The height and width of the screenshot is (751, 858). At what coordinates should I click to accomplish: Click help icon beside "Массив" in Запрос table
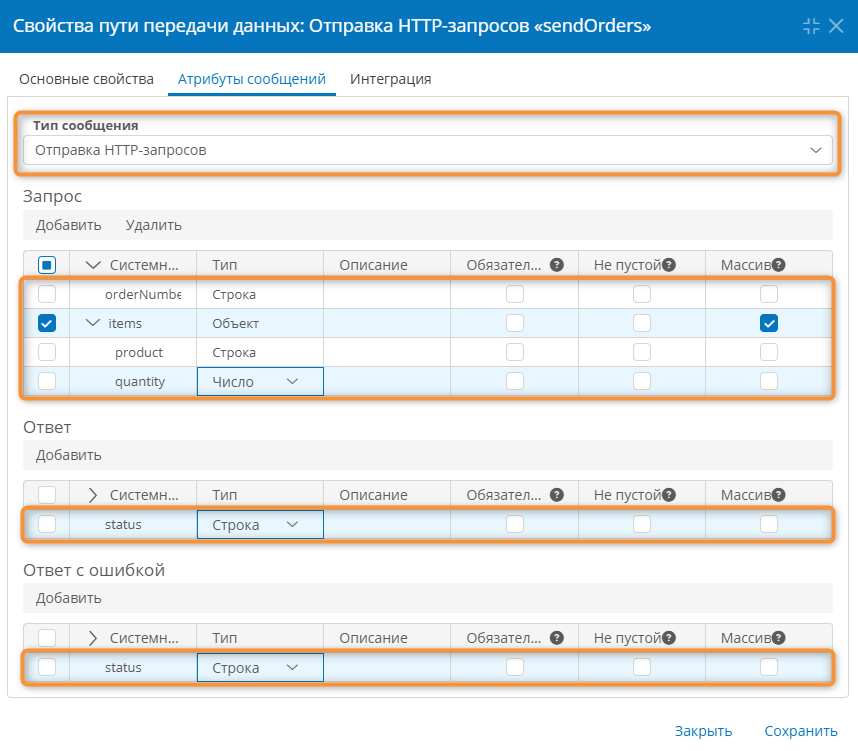click(x=778, y=265)
